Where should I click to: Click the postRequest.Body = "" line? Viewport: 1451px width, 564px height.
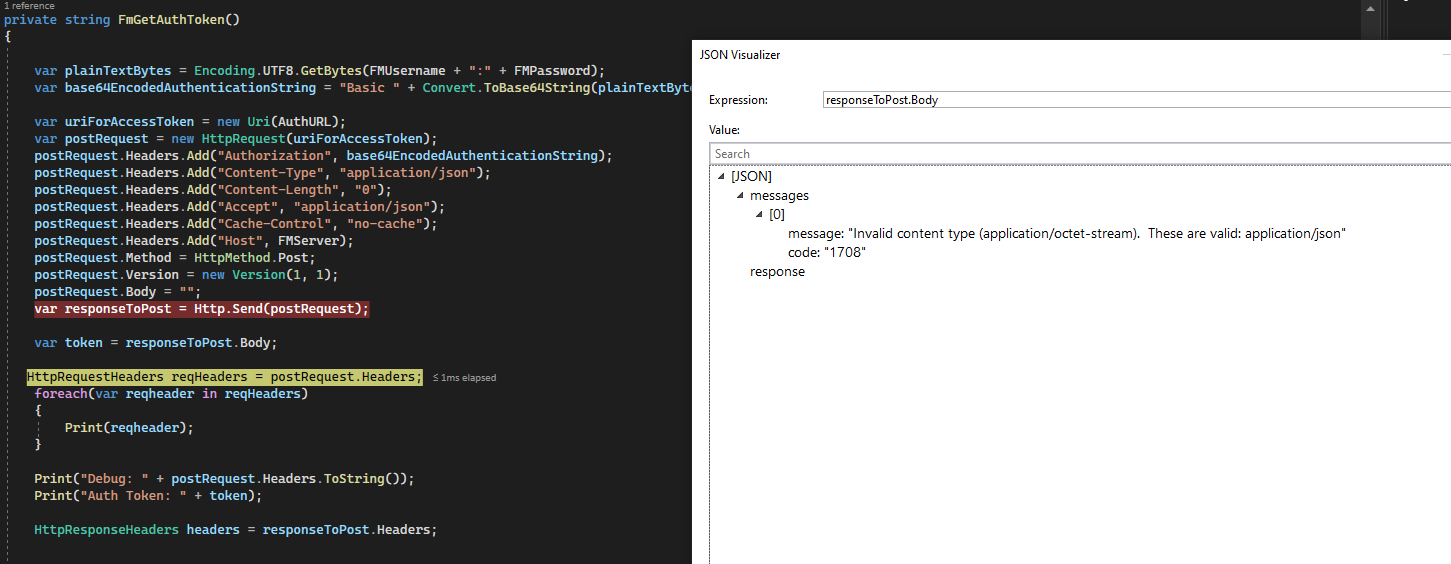tap(118, 292)
